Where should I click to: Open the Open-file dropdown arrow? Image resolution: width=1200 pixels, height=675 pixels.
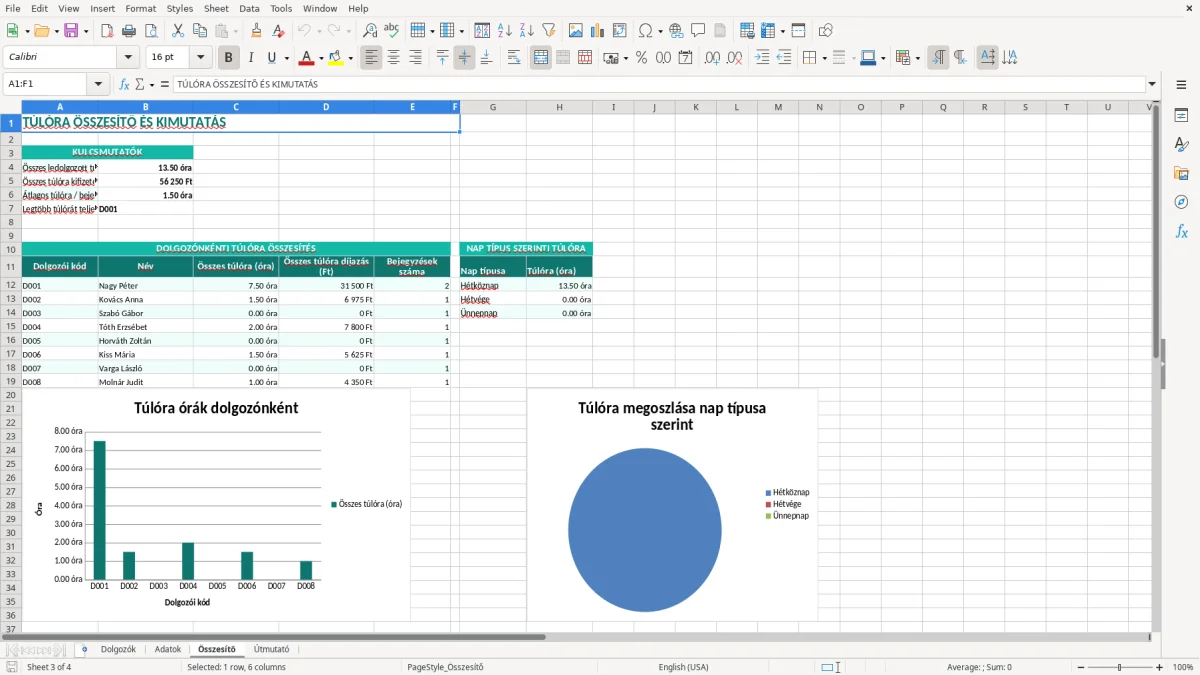[55, 31]
